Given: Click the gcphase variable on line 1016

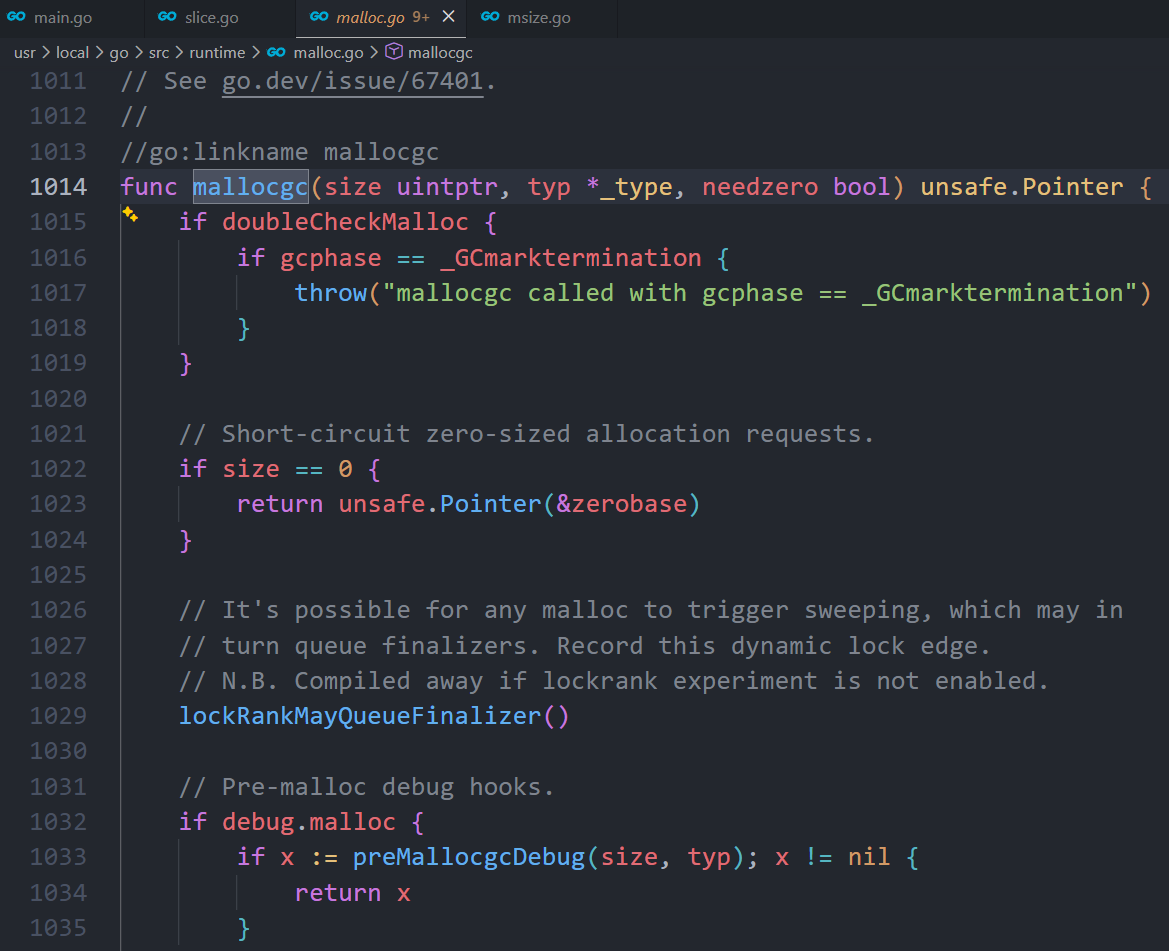Looking at the screenshot, I should [330, 258].
